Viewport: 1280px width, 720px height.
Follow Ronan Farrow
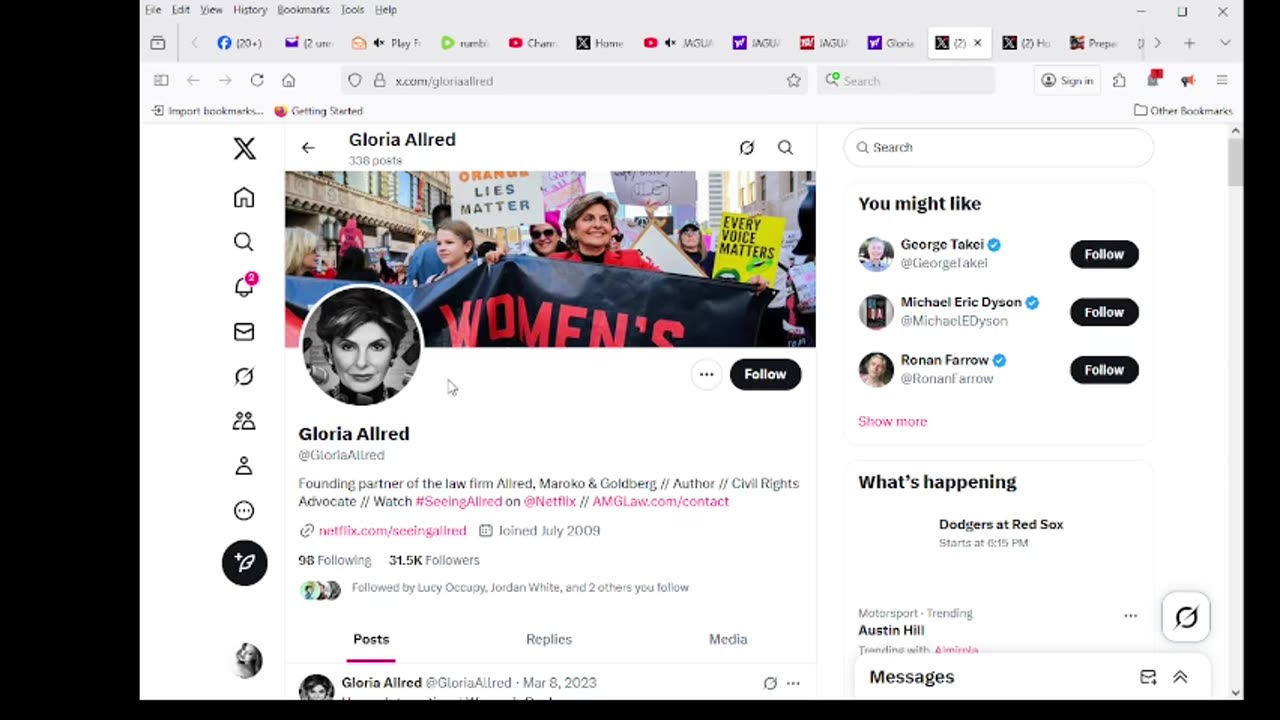click(x=1104, y=370)
